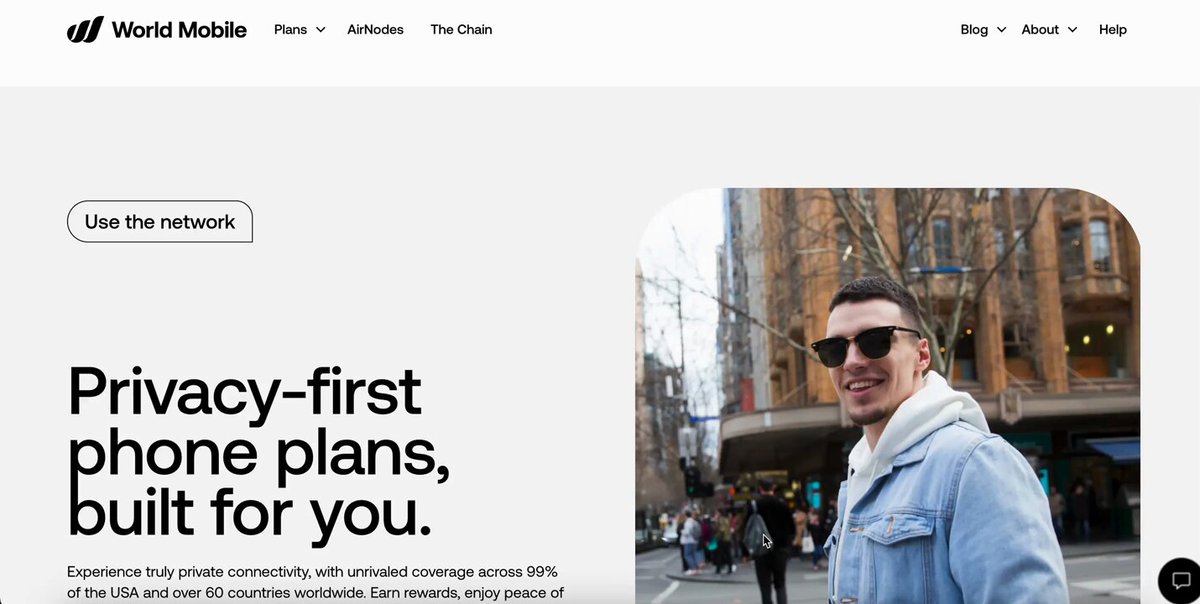Image resolution: width=1200 pixels, height=604 pixels.
Task: Click the Experience truly private connectivity paragraph
Action: click(315, 582)
